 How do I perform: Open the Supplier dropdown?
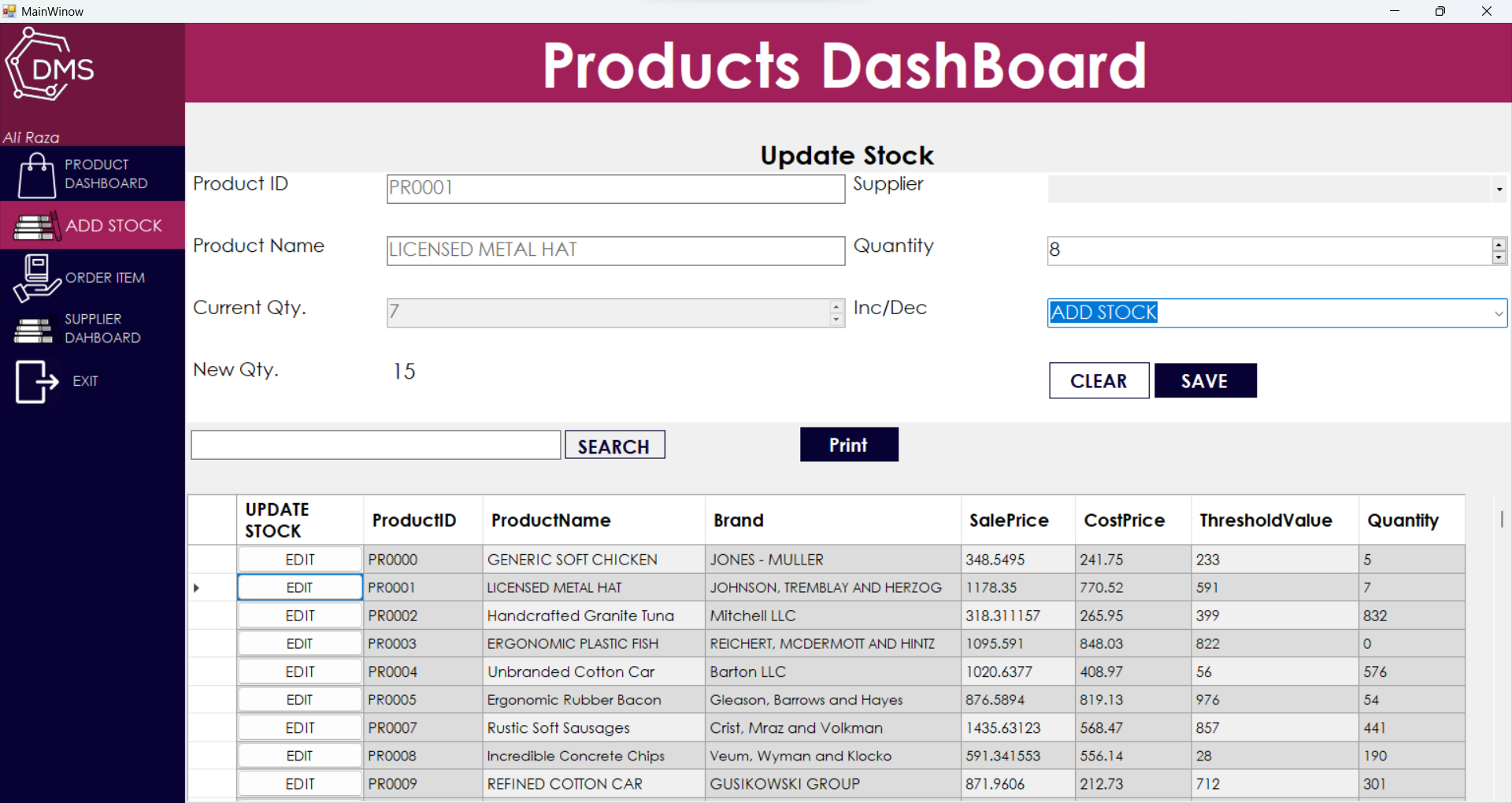click(1499, 189)
